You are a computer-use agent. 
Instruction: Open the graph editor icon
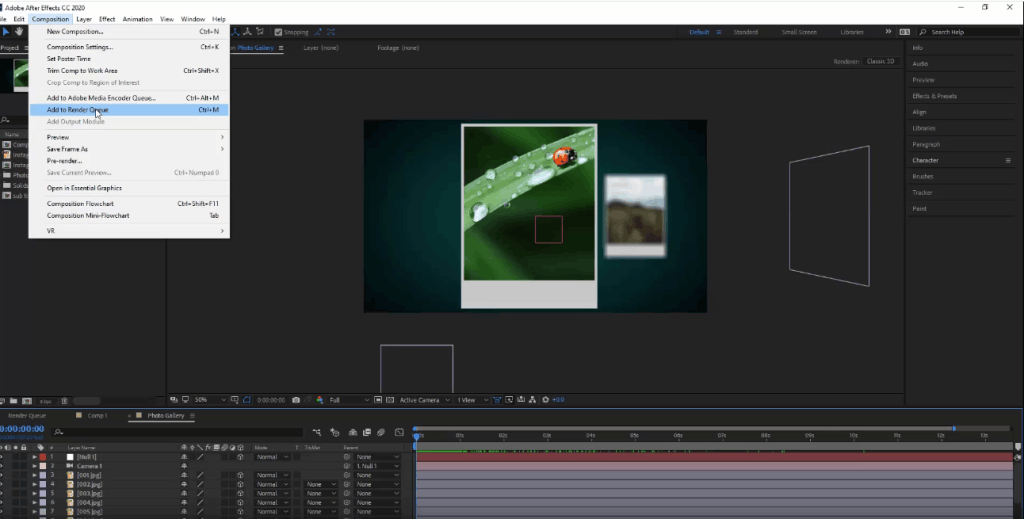tap(399, 432)
